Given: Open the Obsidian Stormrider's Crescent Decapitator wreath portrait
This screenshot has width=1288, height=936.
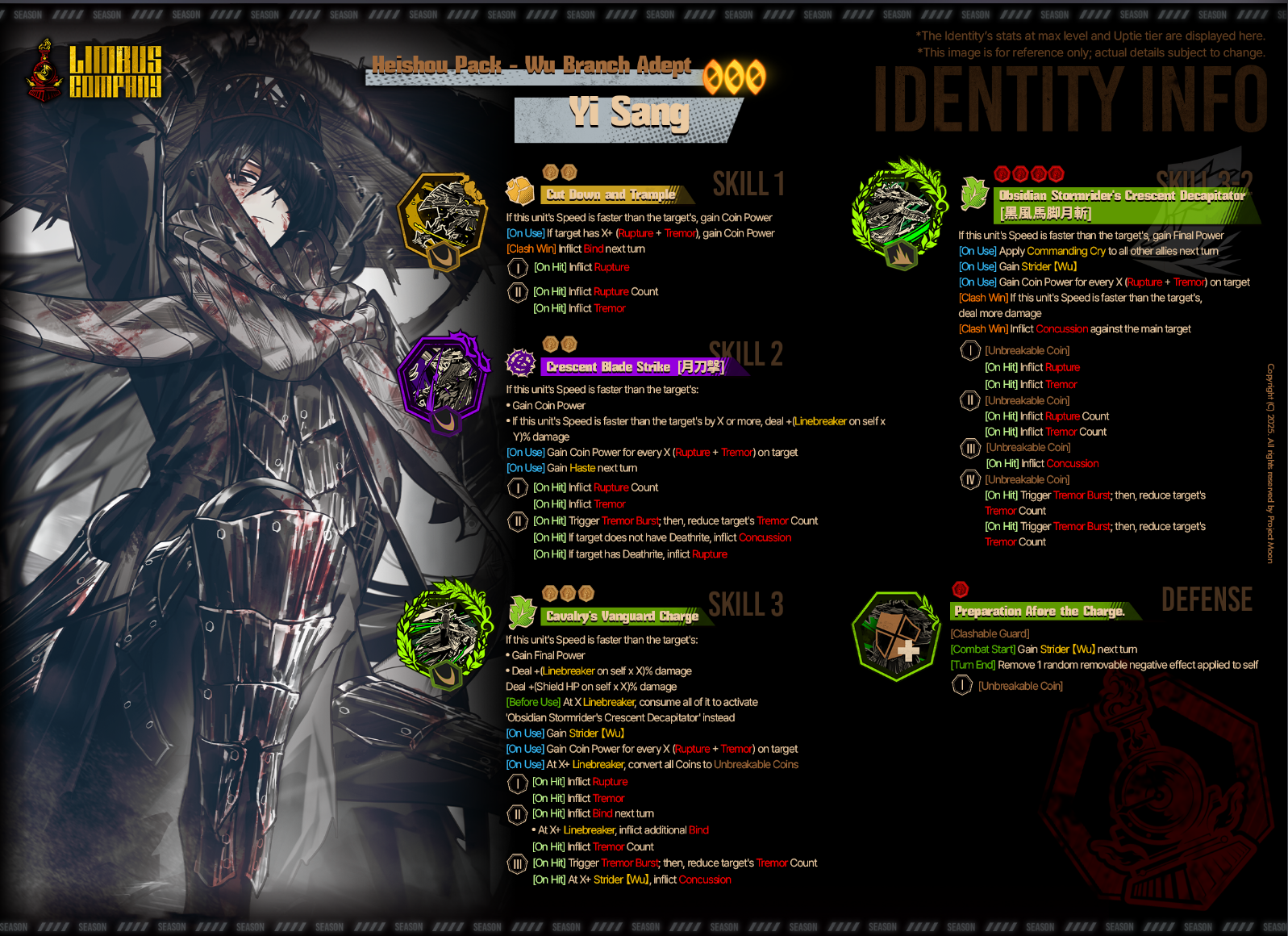Looking at the screenshot, I should 899,213.
